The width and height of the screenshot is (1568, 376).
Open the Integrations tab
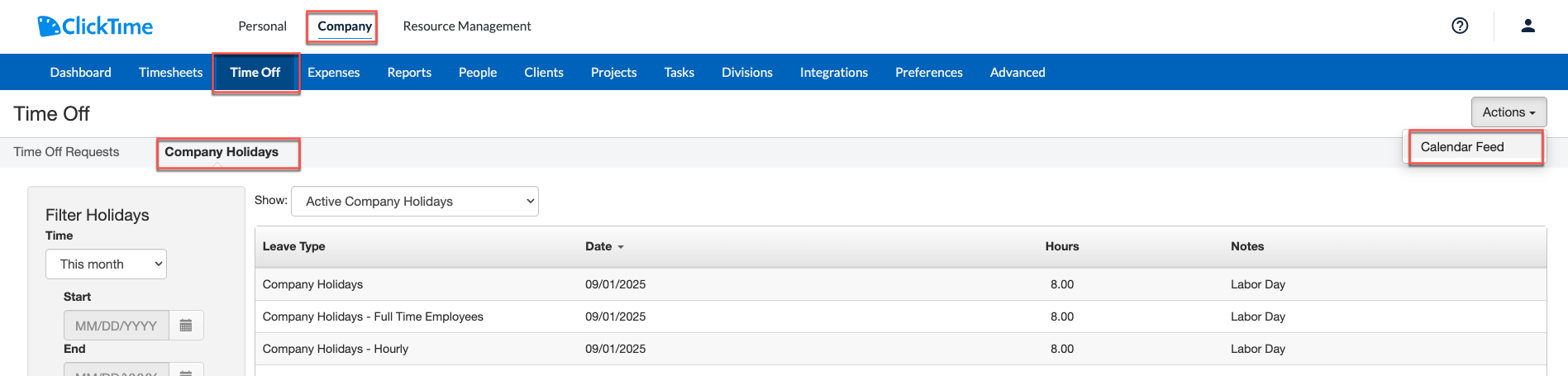[834, 73]
